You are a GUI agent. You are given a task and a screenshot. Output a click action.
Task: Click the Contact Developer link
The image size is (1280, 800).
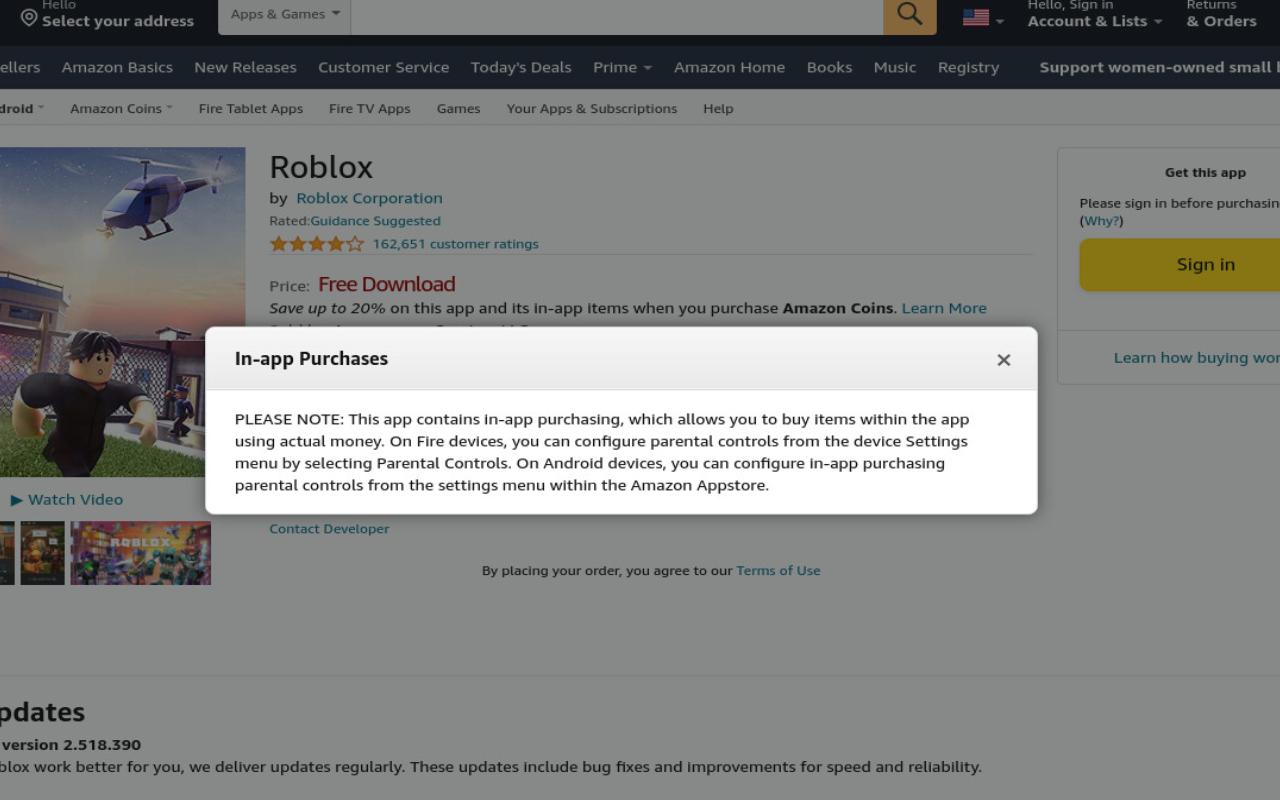[x=329, y=529]
